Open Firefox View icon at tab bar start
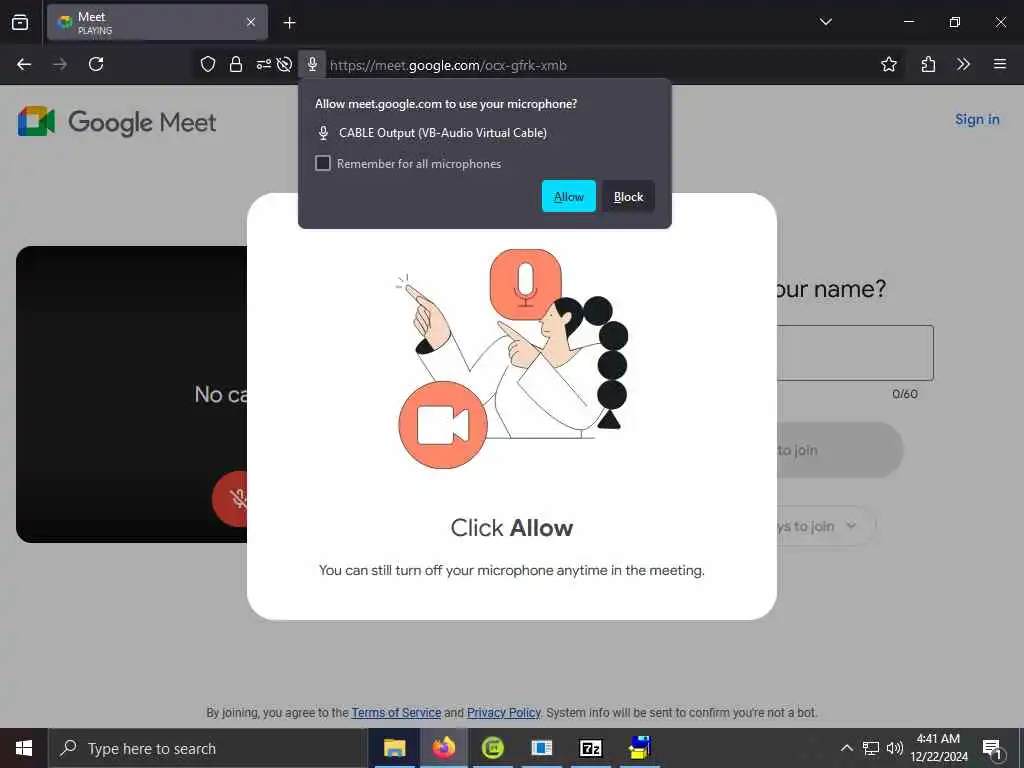 coord(20,22)
